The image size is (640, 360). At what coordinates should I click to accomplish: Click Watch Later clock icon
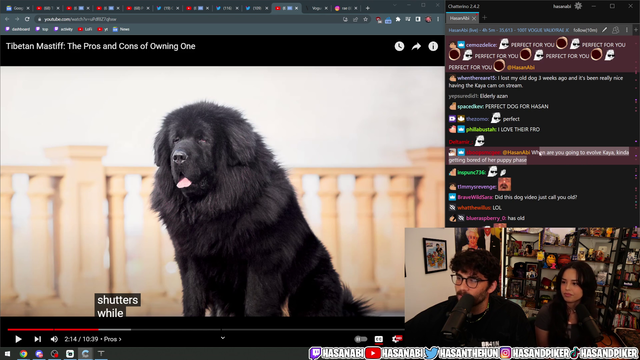[399, 46]
